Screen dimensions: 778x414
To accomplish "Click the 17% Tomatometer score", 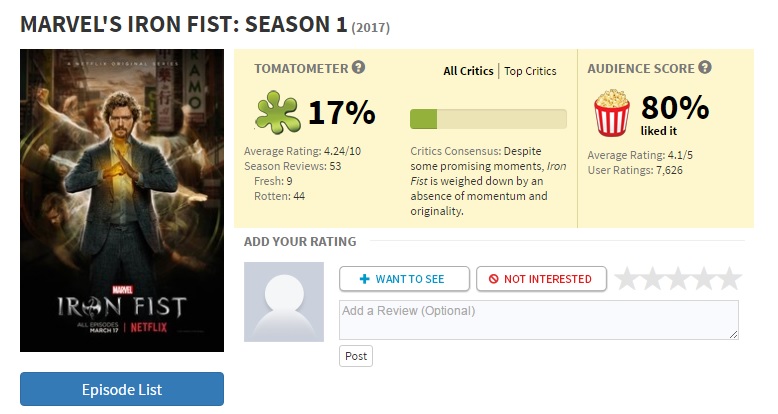I will pos(341,112).
